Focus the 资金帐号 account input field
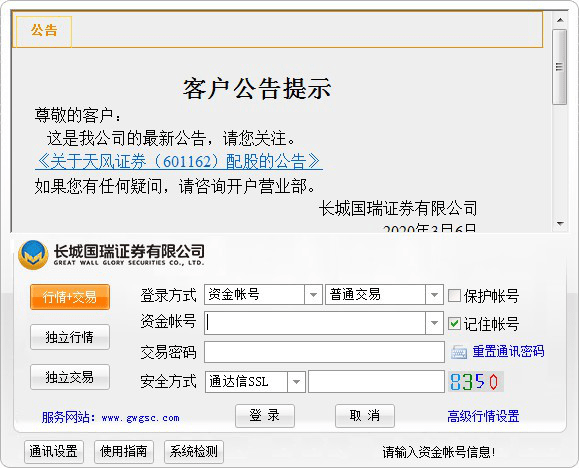This screenshot has width=579, height=468. [x=315, y=323]
